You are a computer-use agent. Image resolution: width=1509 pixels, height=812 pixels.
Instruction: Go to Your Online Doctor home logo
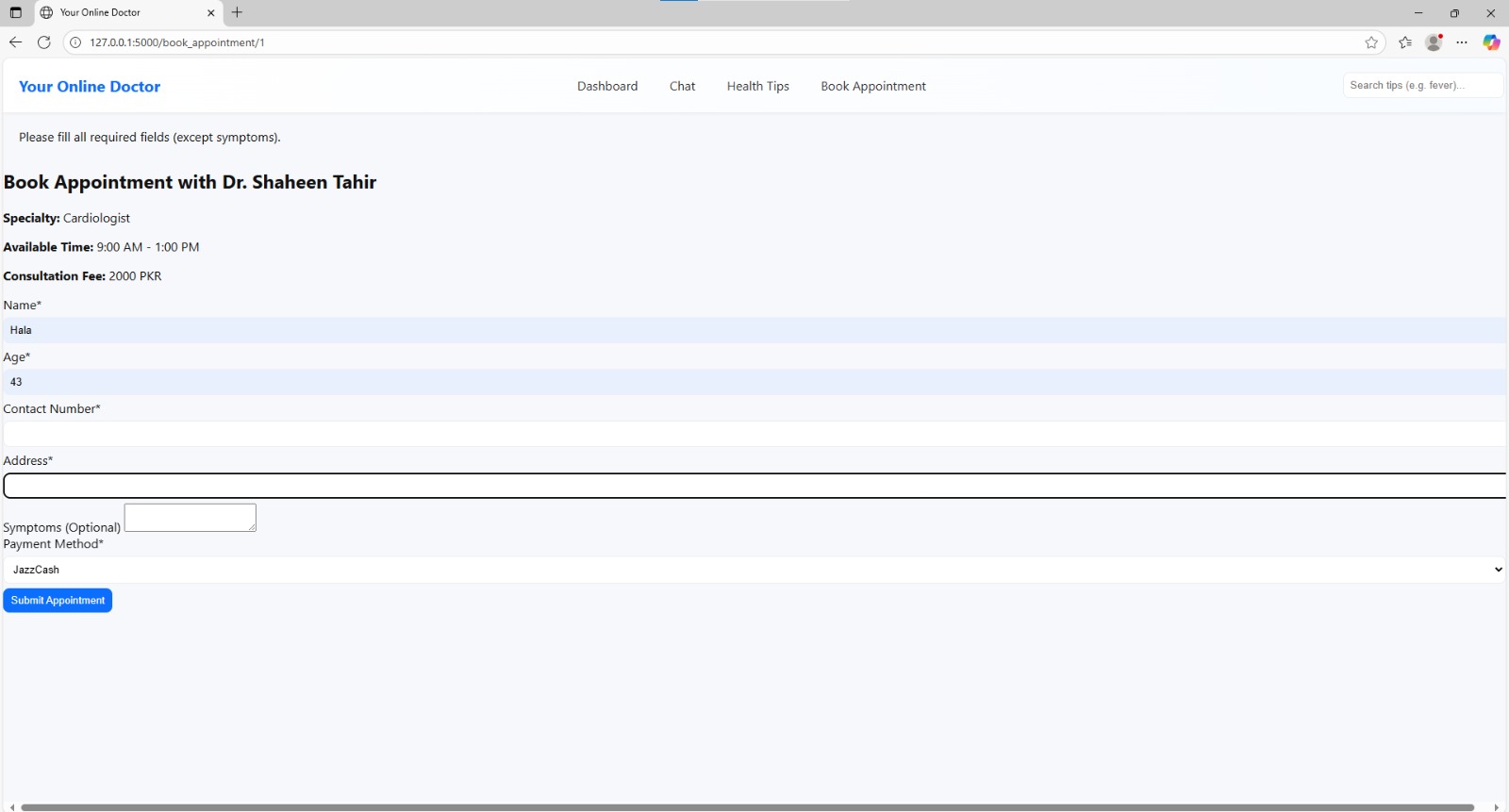click(90, 87)
